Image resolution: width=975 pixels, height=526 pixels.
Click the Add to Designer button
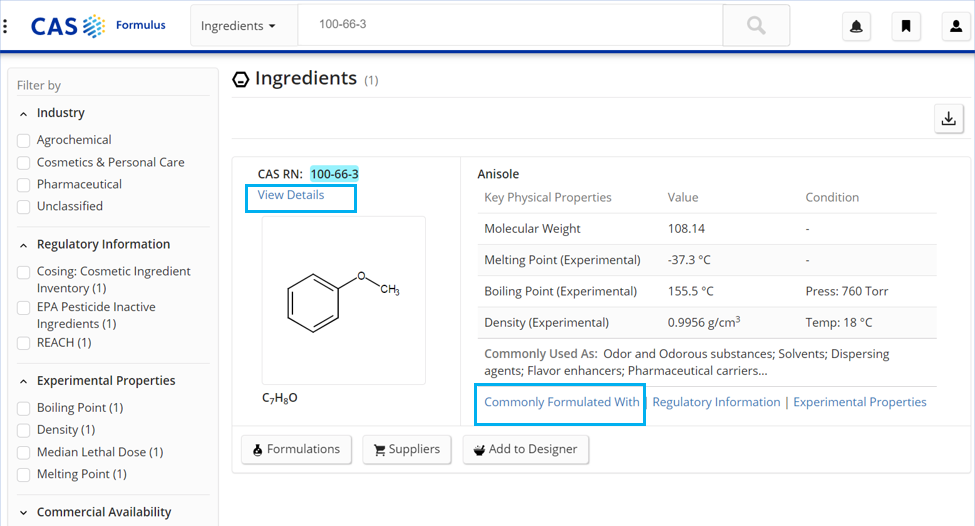coord(525,449)
